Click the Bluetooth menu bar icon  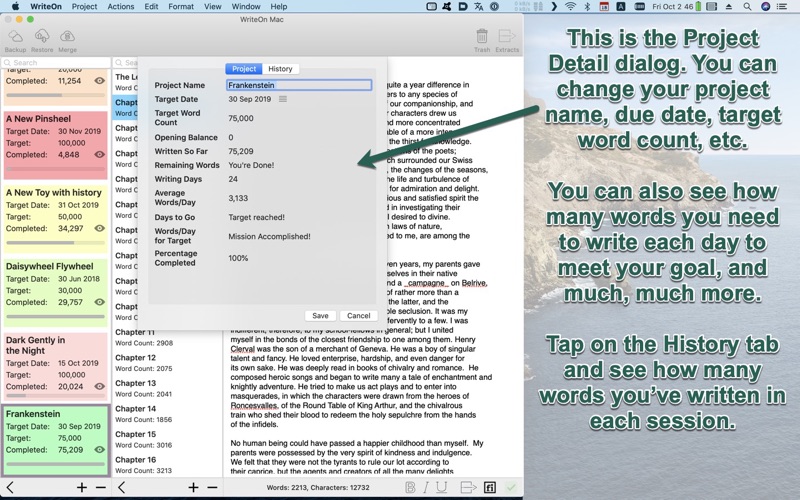pyautogui.click(x=587, y=7)
